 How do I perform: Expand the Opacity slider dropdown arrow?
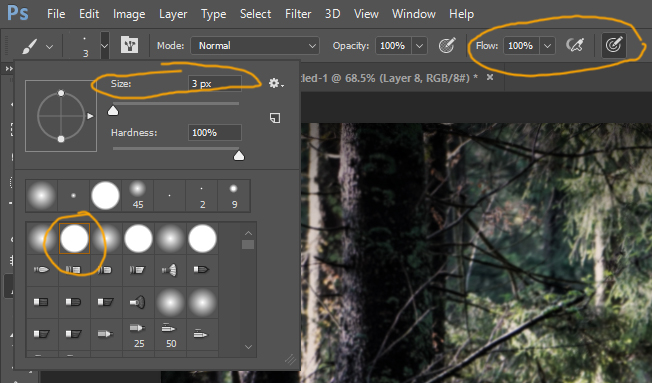pos(420,46)
